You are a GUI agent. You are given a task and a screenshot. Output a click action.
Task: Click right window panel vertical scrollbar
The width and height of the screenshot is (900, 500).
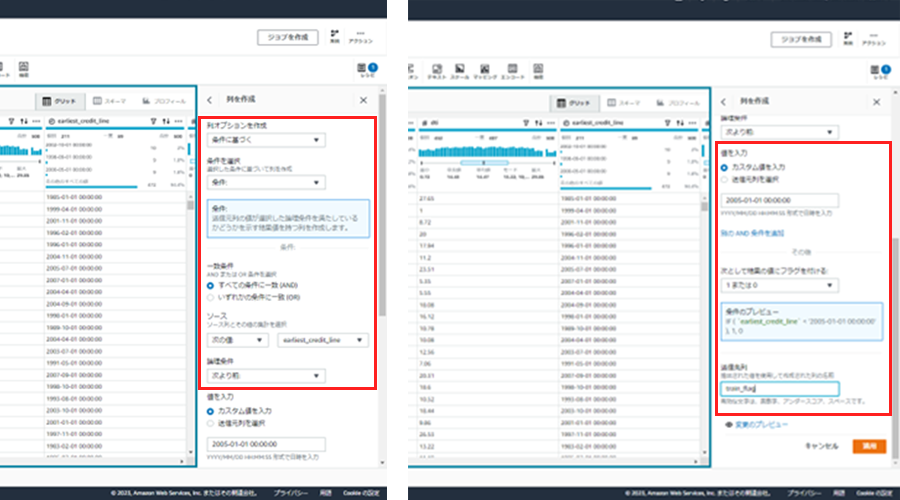pyautogui.click(x=895, y=348)
